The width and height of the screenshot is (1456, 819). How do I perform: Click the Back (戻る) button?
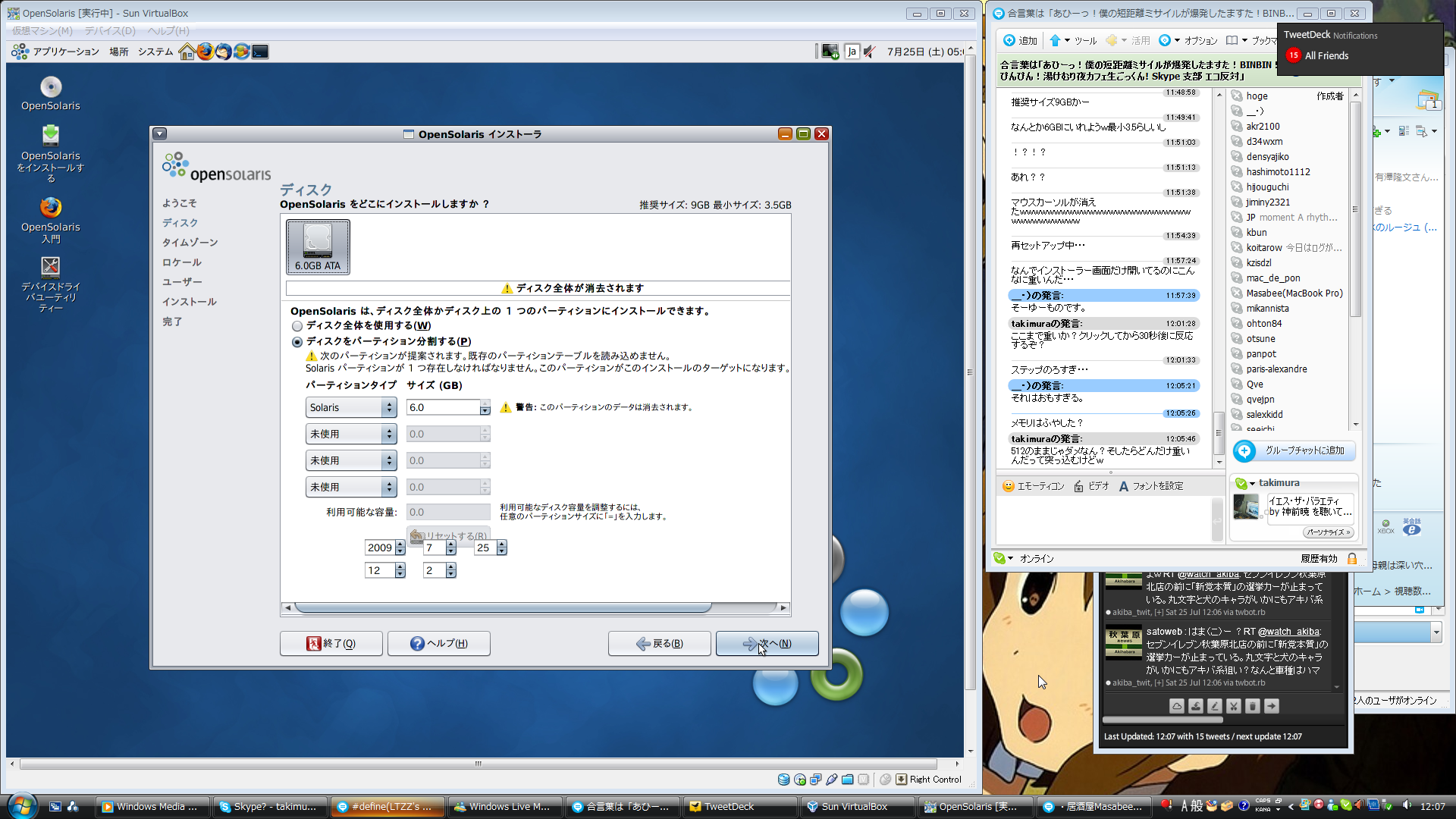(x=659, y=643)
